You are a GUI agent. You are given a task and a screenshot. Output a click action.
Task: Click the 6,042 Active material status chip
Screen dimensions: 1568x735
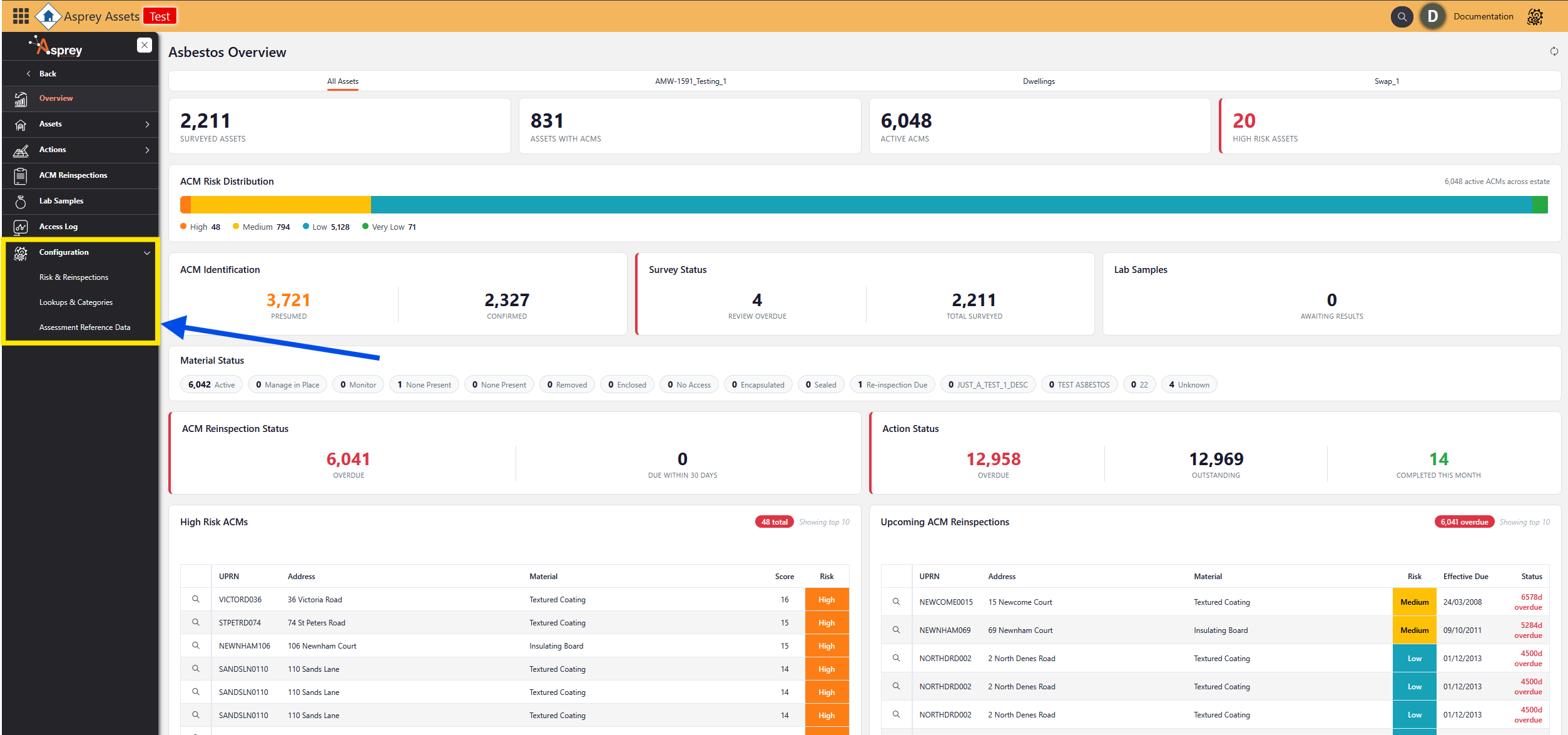[x=211, y=384]
